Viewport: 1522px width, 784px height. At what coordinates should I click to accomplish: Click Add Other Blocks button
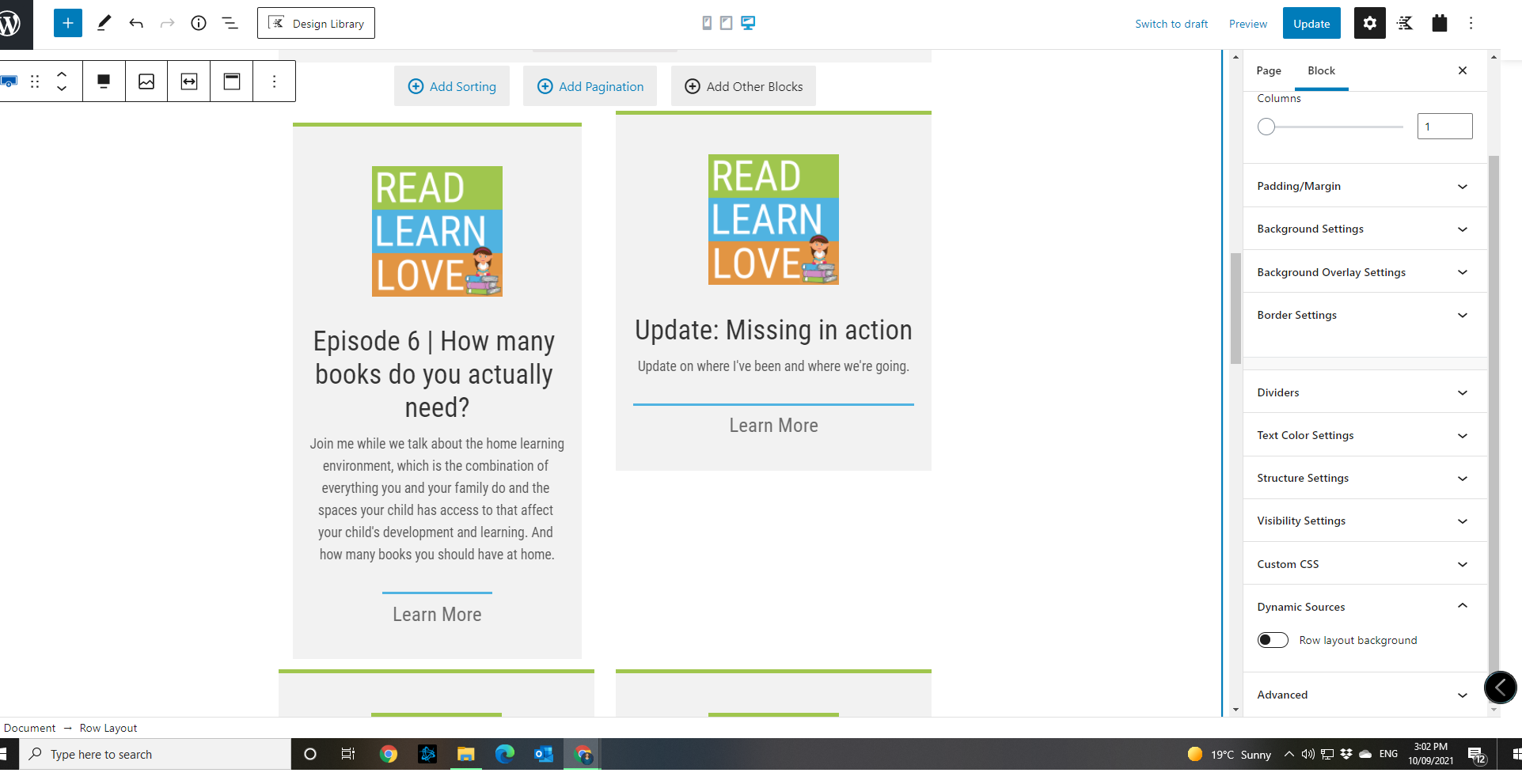pos(743,86)
